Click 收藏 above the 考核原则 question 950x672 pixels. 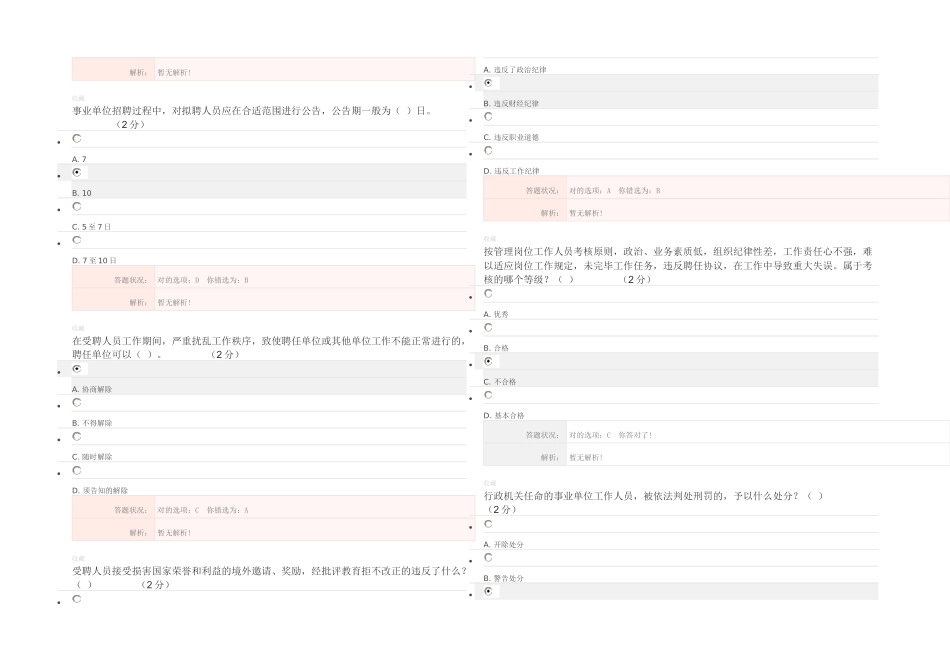click(490, 239)
